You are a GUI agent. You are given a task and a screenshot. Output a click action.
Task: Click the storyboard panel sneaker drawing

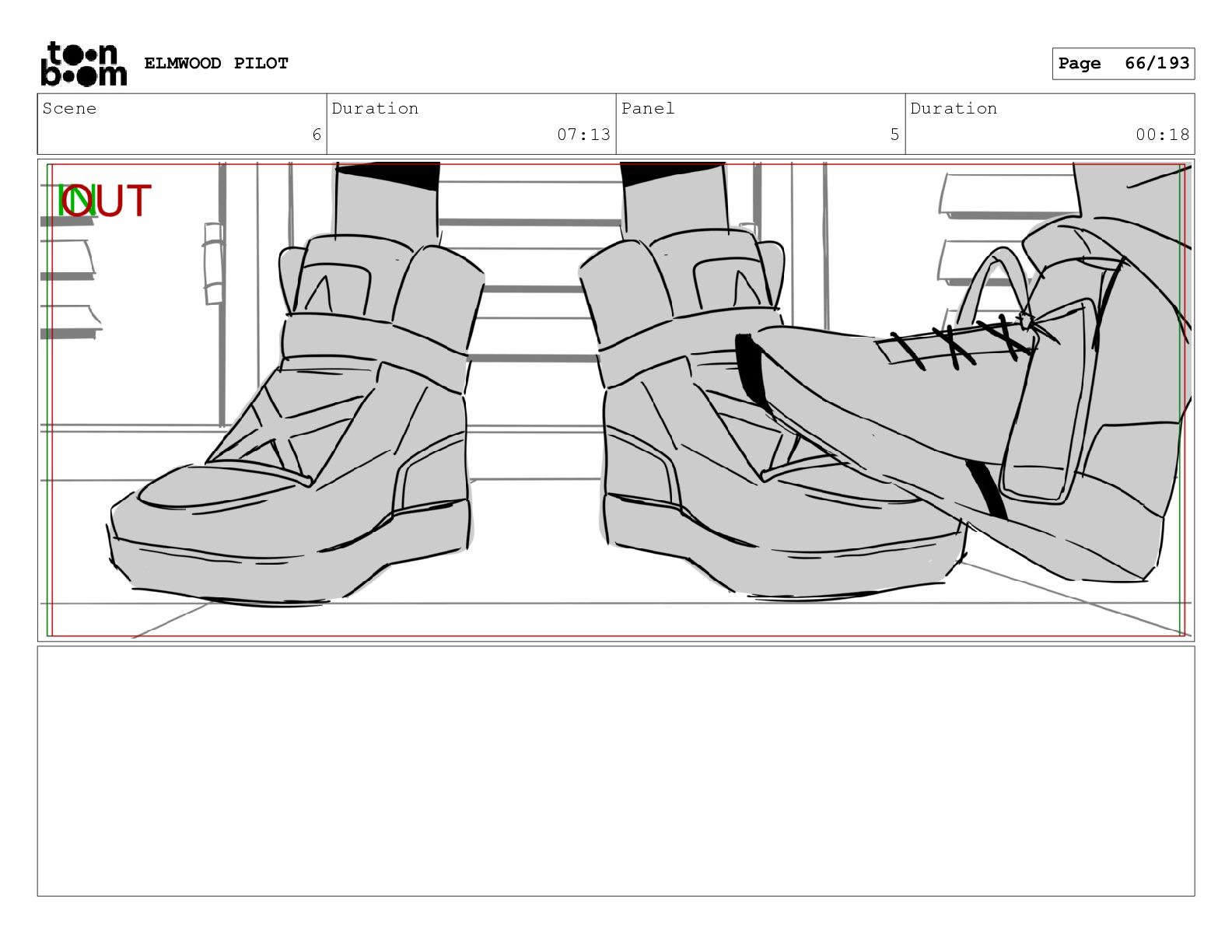(x=616, y=400)
